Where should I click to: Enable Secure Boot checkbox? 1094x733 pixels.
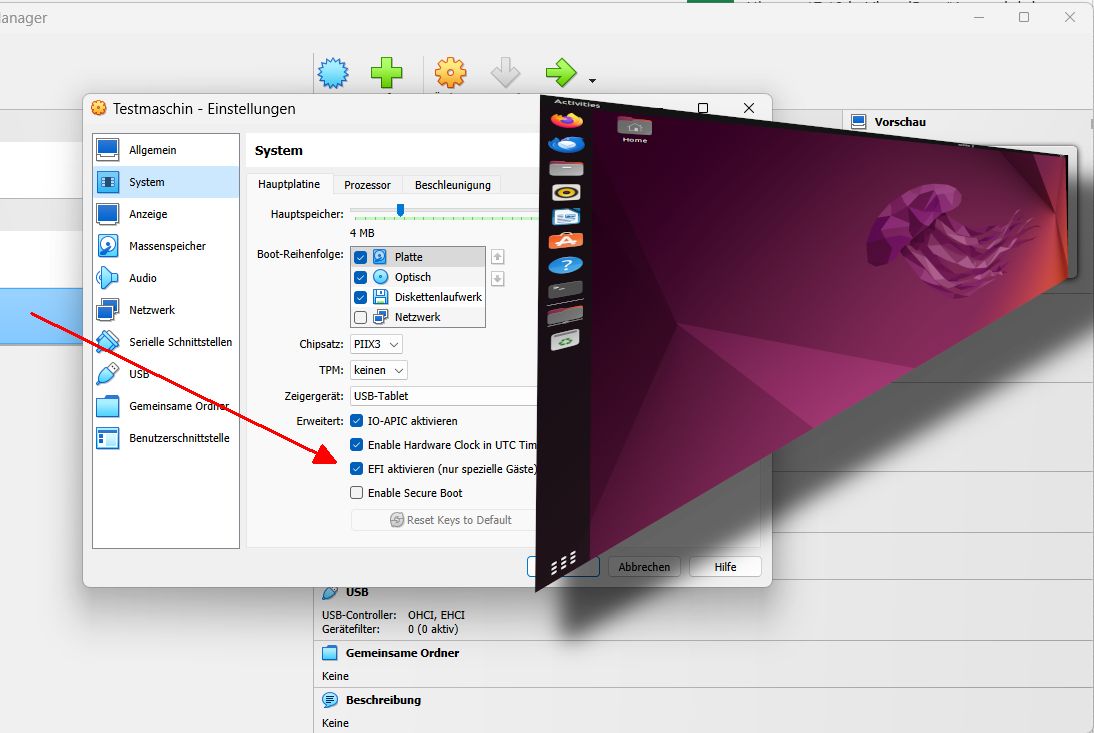(357, 492)
